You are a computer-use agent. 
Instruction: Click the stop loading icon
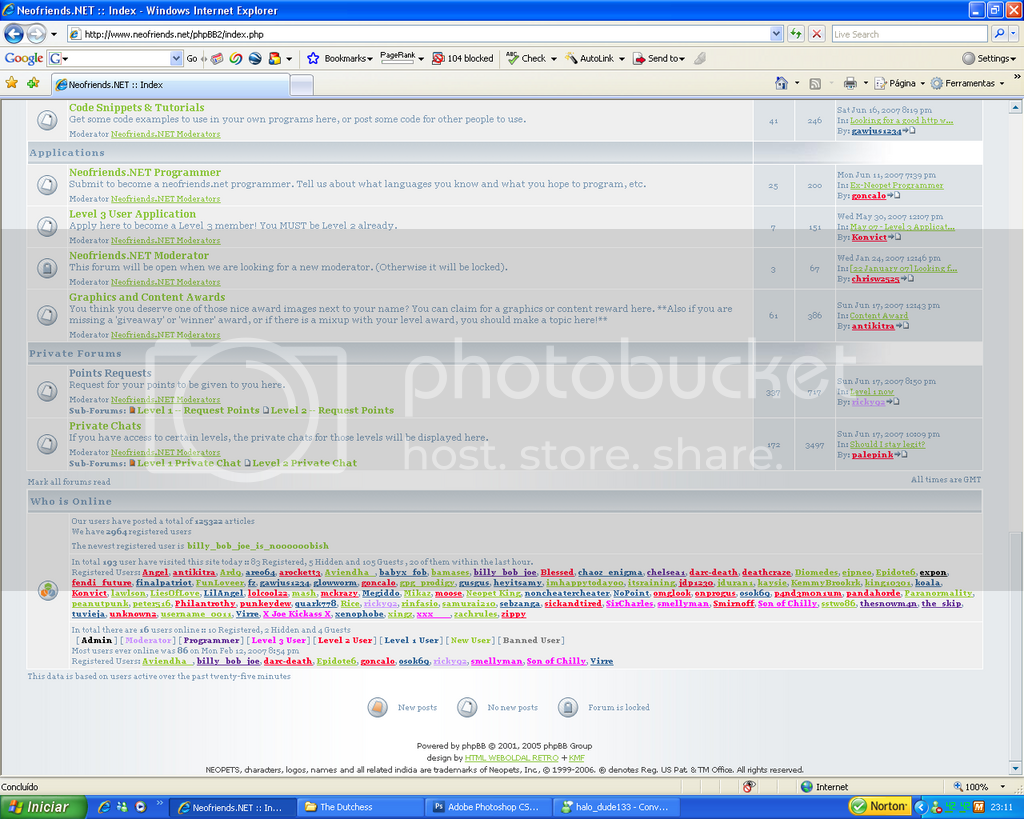(817, 33)
